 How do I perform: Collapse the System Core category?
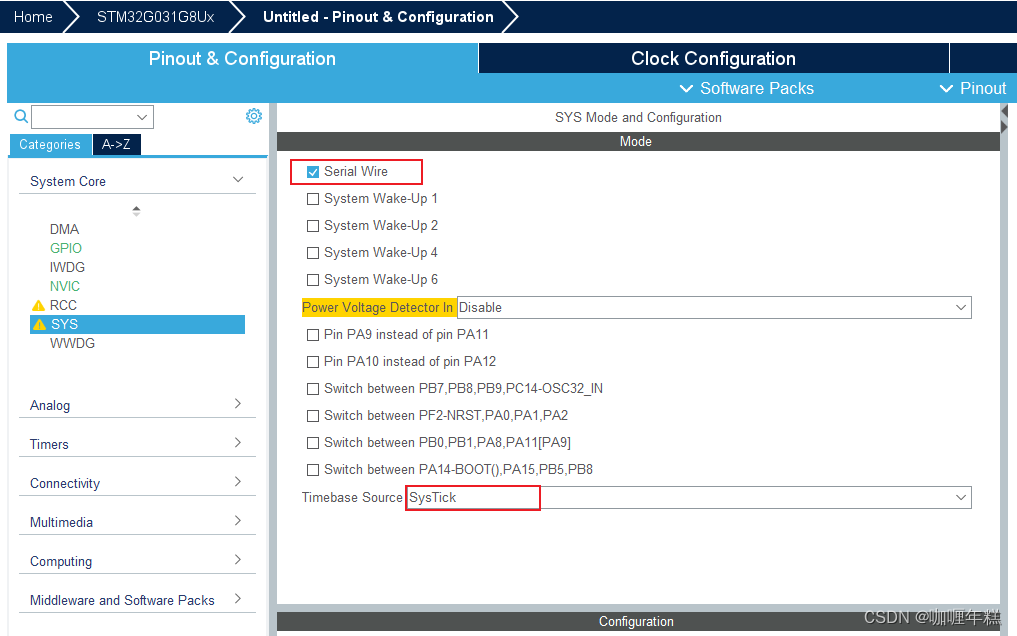coord(238,180)
